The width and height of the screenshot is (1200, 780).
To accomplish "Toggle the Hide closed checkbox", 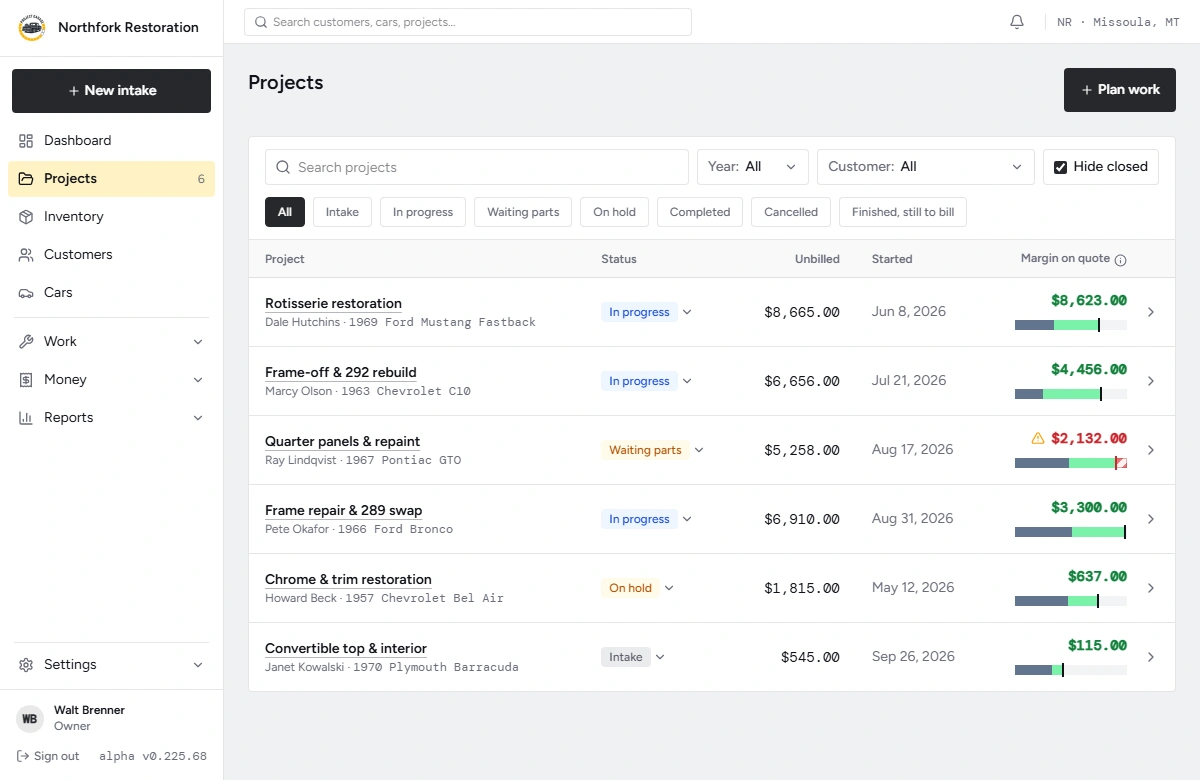I will point(1061,167).
